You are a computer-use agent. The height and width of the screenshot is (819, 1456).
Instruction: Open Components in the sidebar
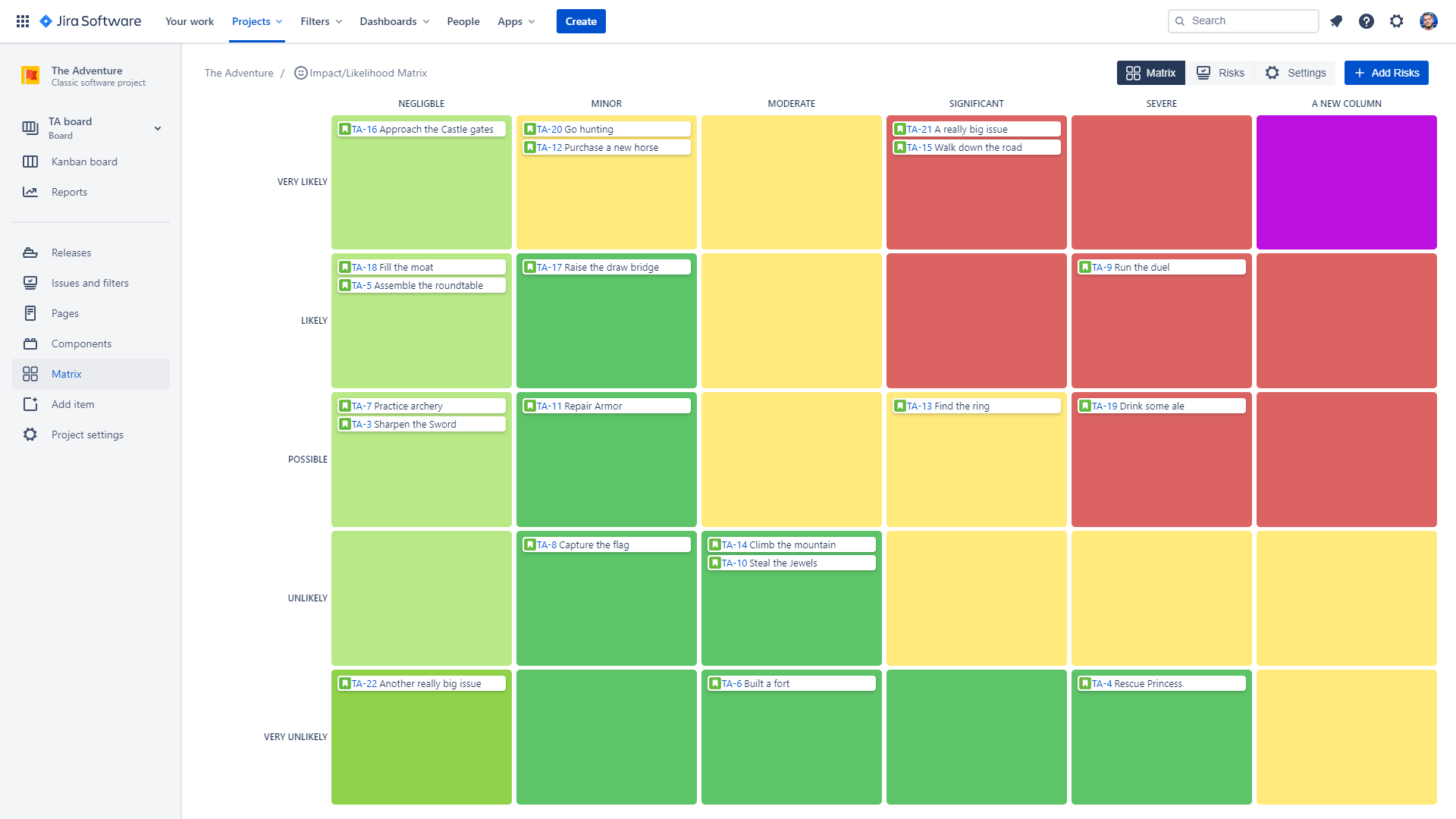[81, 344]
